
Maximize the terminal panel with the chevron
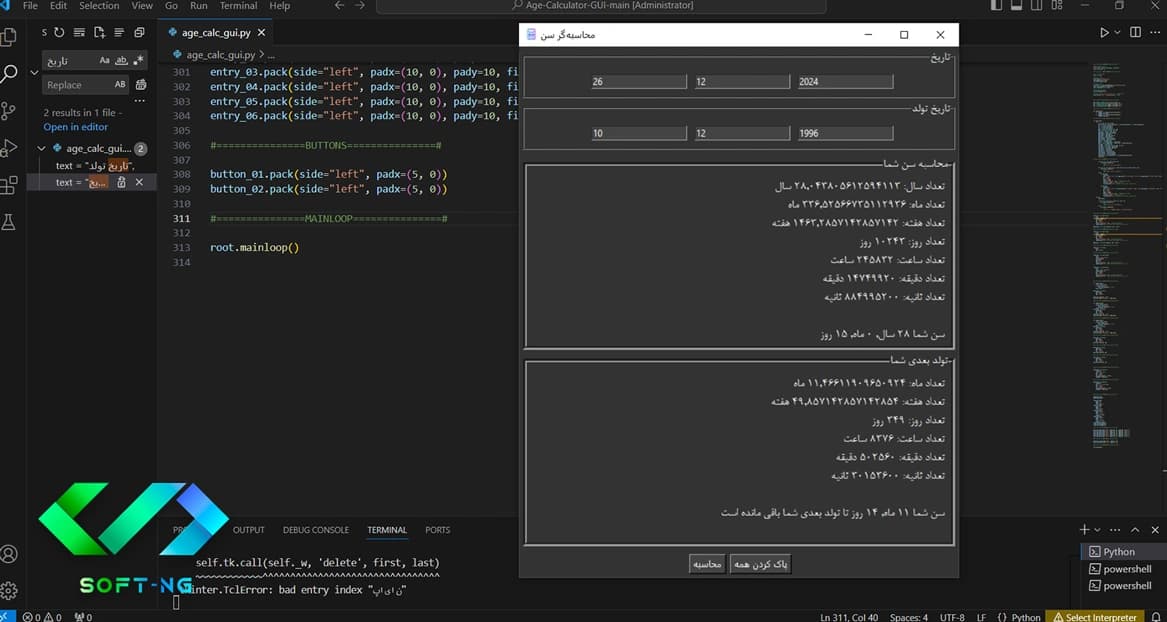coord(1135,530)
